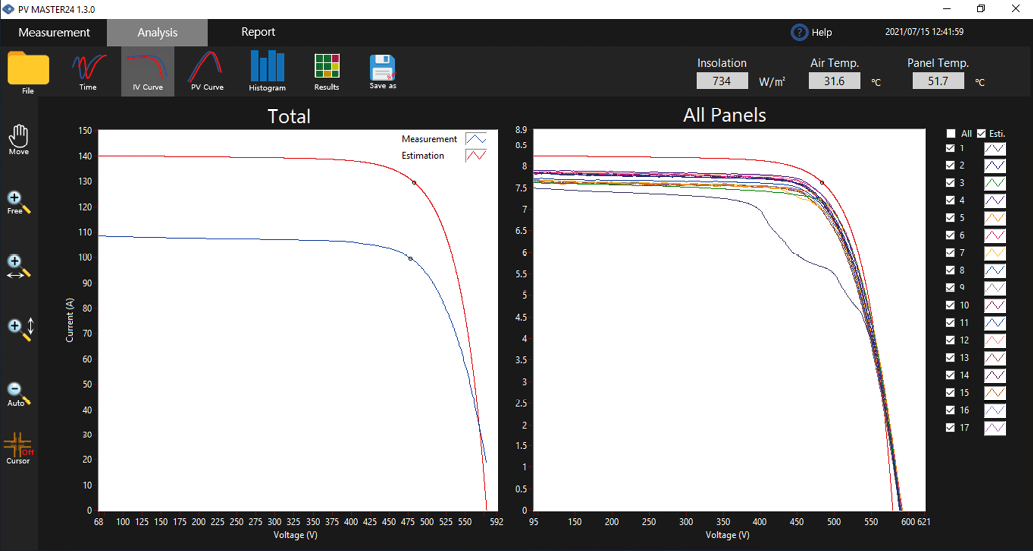This screenshot has height=551, width=1033.
Task: Toggle the Cursor crosshair tool
Action: (x=18, y=448)
